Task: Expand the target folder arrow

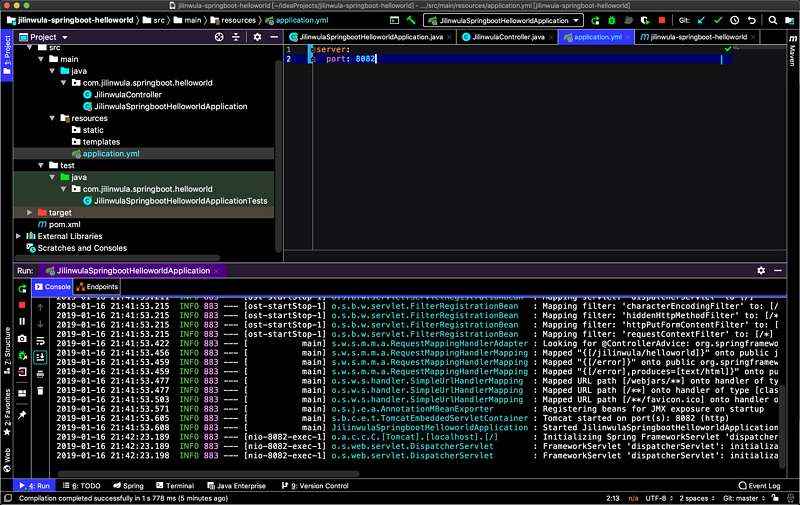Action: 29,212
